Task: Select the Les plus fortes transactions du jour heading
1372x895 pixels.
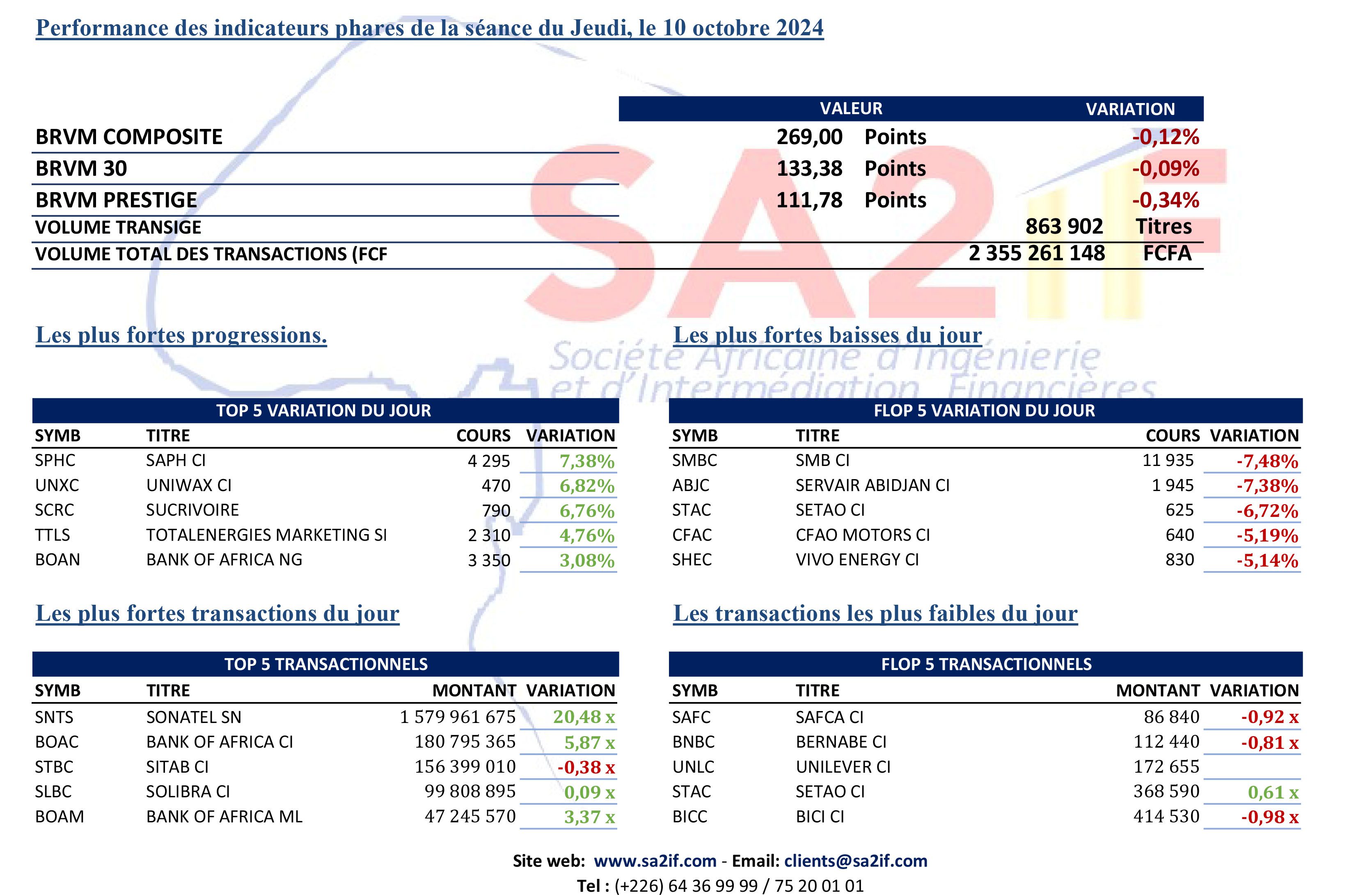Action: coord(218,614)
